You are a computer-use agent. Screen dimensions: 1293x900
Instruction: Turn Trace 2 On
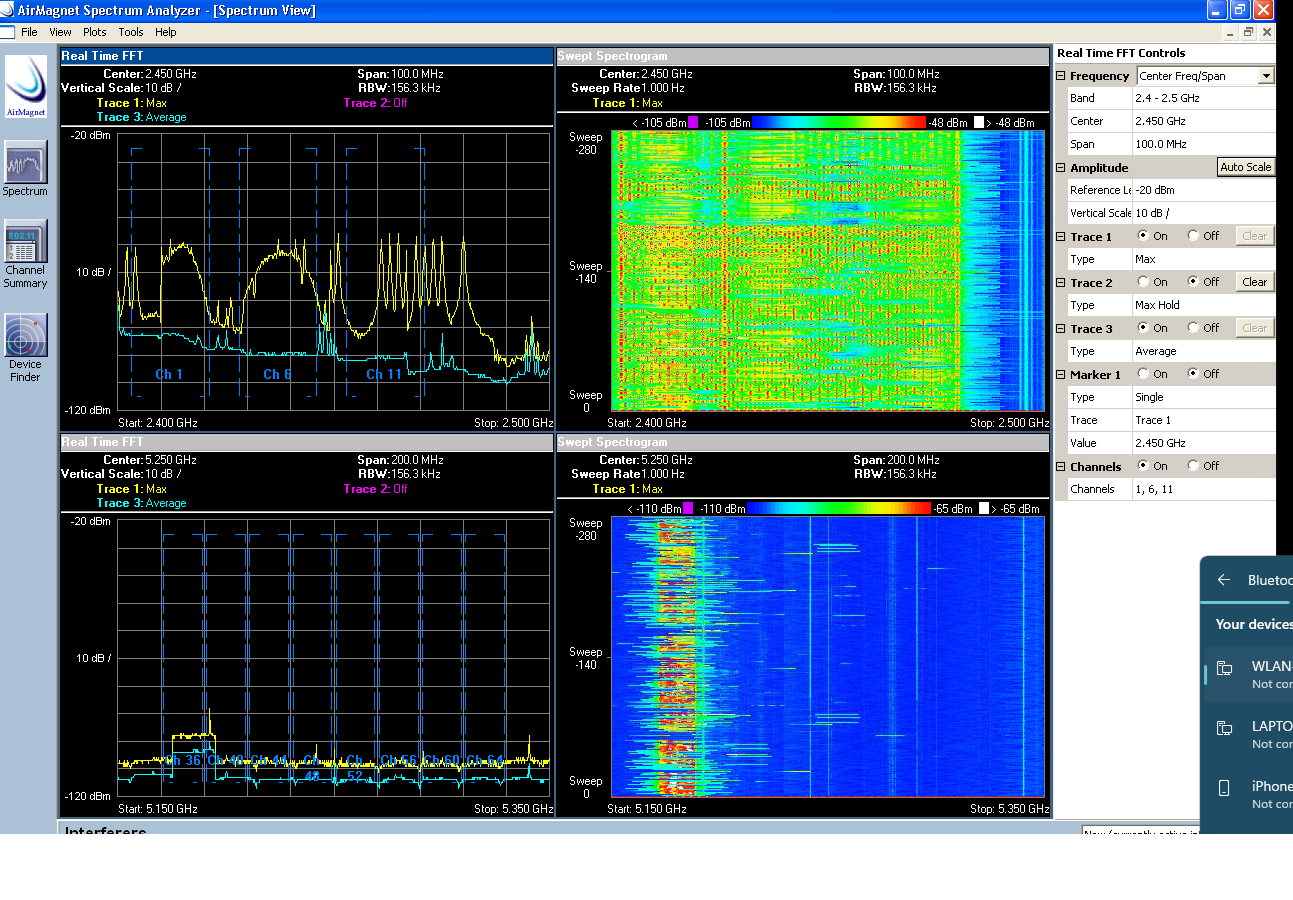coord(1144,282)
